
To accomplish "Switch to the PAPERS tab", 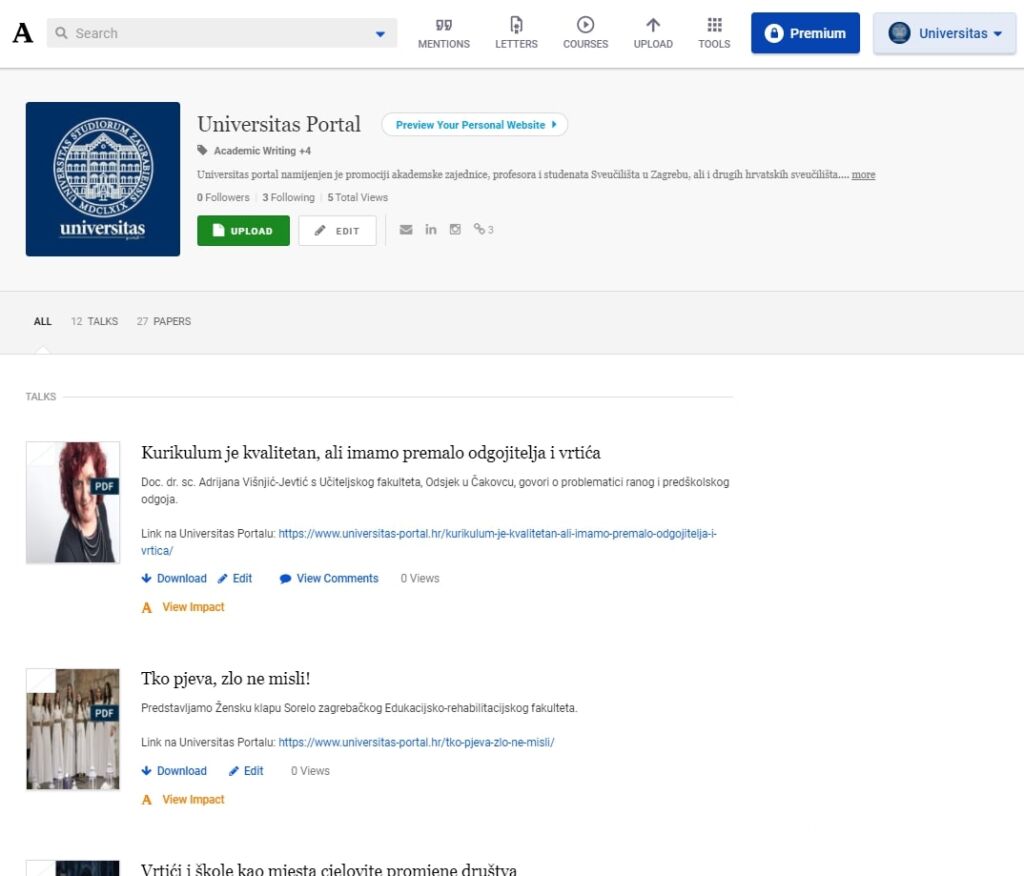I will 164,321.
